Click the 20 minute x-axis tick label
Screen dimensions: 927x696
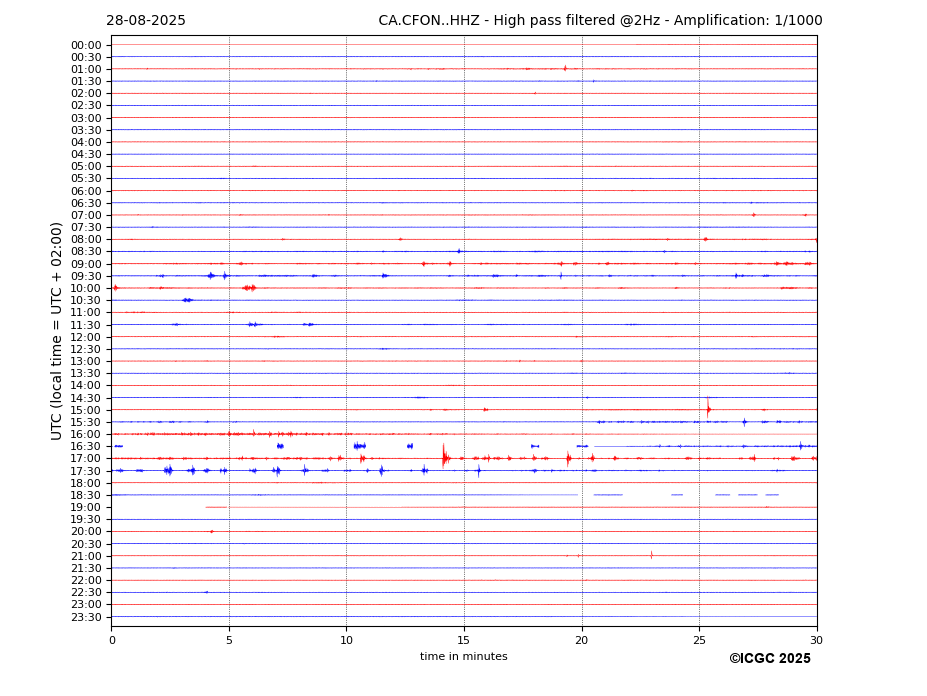(582, 640)
